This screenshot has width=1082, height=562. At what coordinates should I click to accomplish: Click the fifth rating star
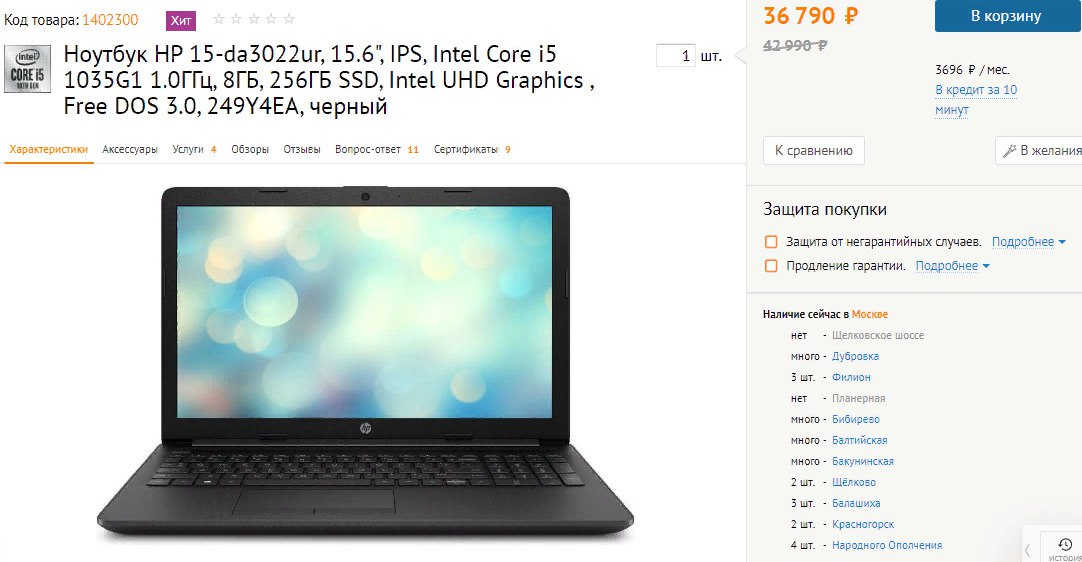[289, 19]
